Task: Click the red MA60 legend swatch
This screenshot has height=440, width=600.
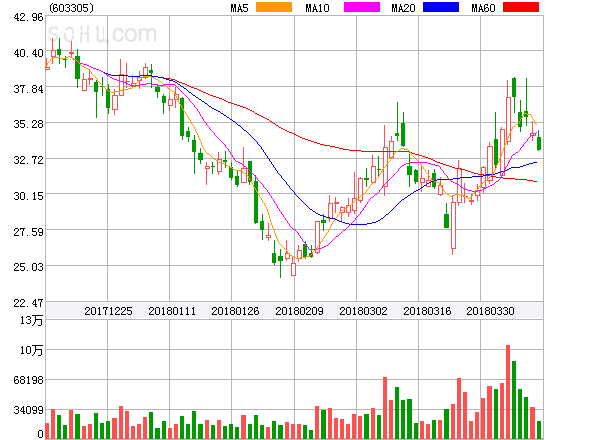Action: tap(521, 7)
